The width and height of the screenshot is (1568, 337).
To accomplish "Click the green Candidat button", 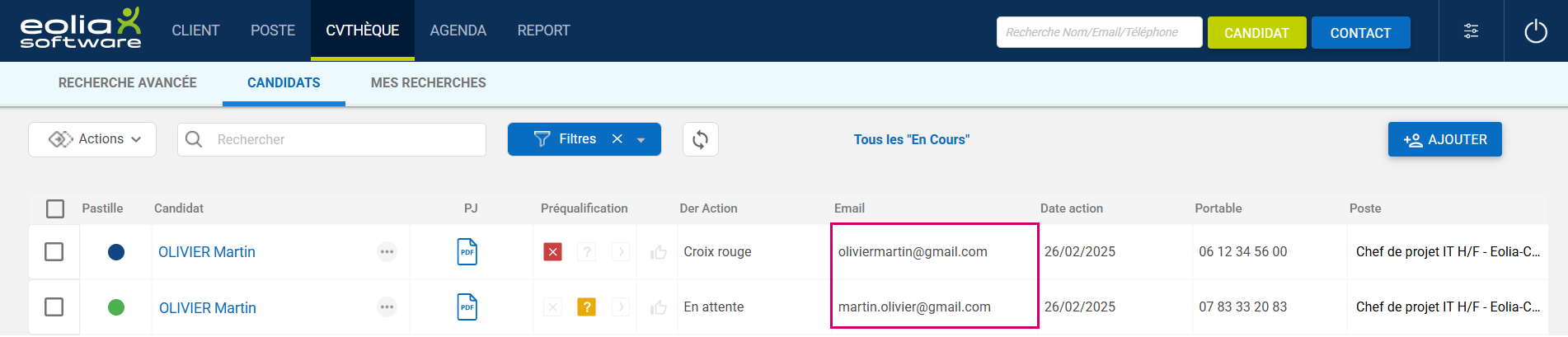I will tap(1256, 33).
